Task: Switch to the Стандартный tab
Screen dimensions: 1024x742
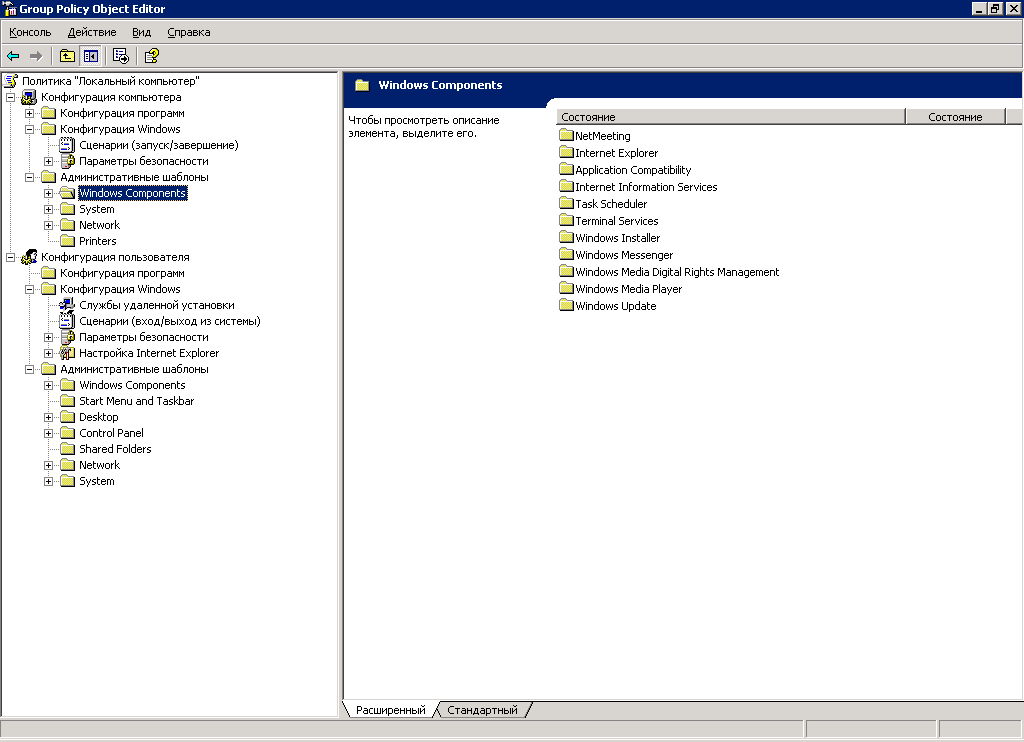Action: (x=482, y=710)
